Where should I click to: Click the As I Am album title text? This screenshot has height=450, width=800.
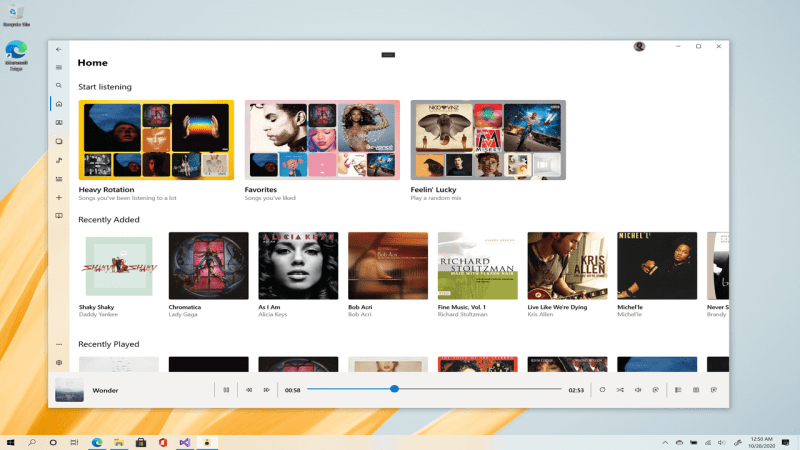coord(269,307)
